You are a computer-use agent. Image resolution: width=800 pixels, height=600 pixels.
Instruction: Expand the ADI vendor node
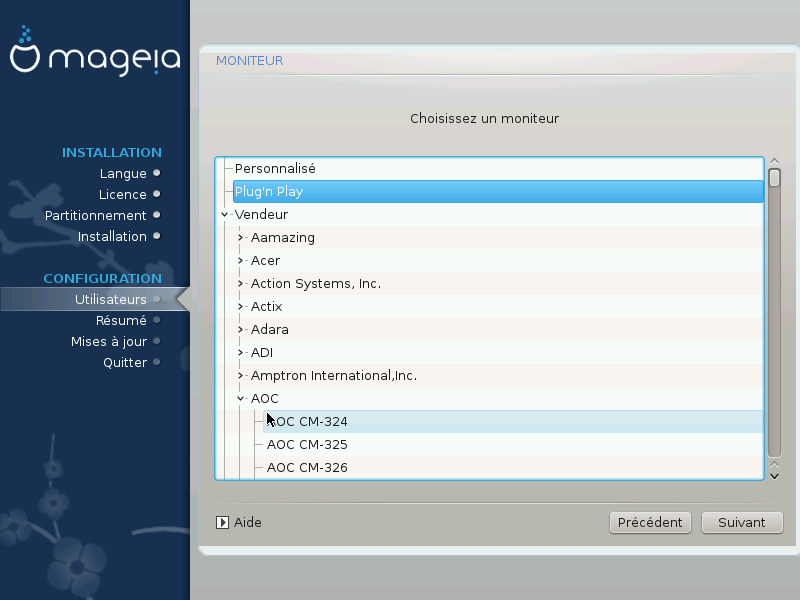click(x=240, y=353)
